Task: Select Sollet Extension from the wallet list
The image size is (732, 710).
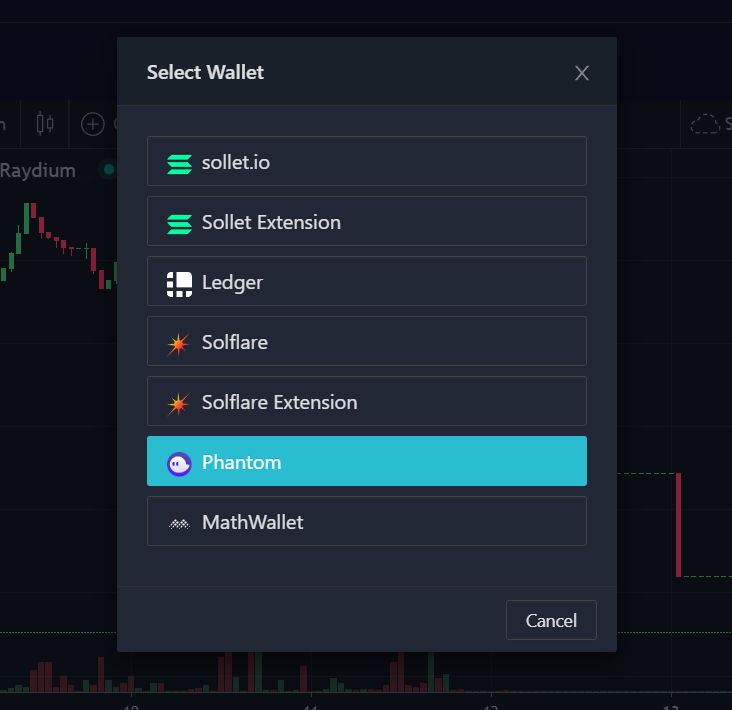Action: [366, 222]
